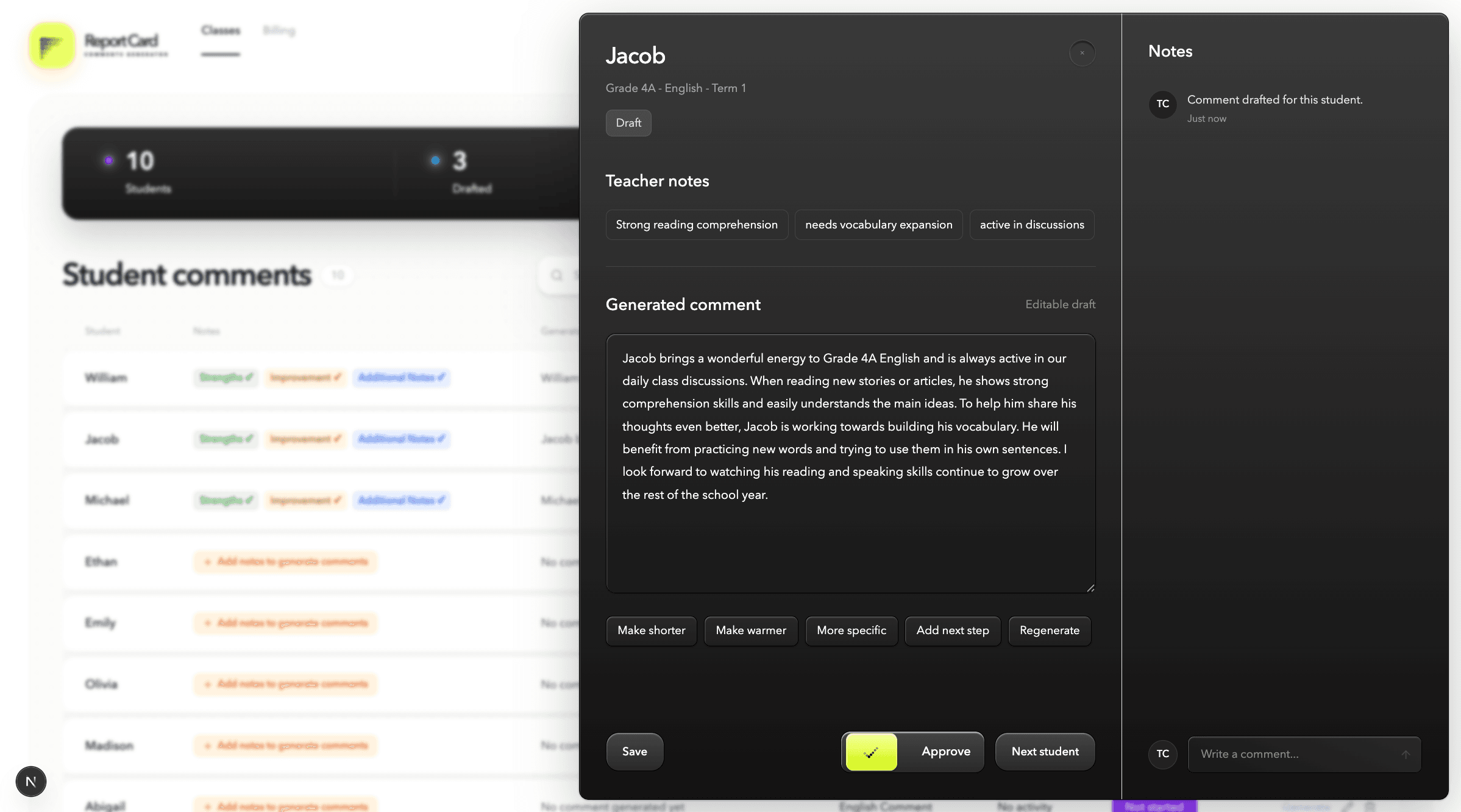Open search in the Student comments table
This screenshot has height=812, width=1461.
click(556, 275)
